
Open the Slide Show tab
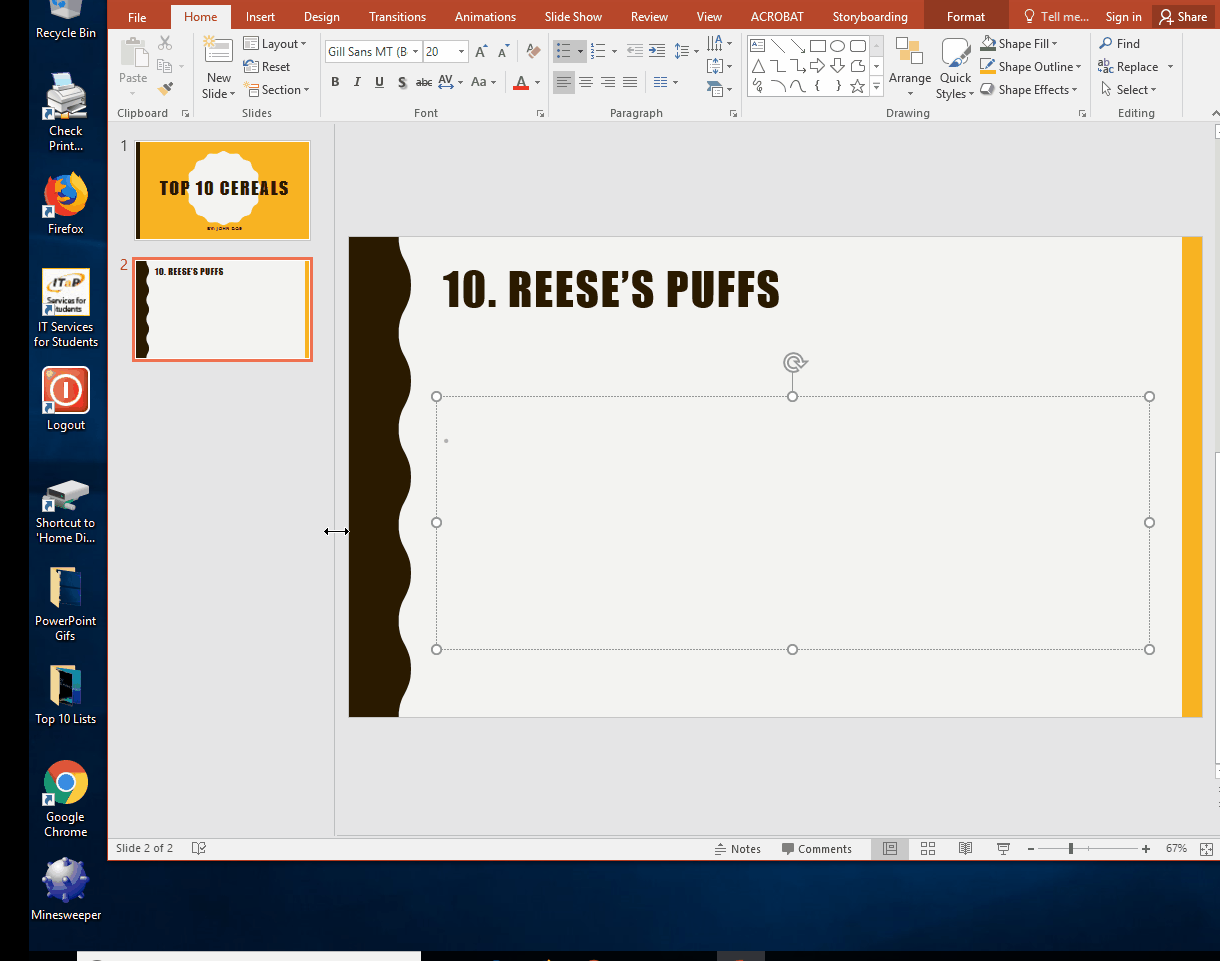point(574,17)
